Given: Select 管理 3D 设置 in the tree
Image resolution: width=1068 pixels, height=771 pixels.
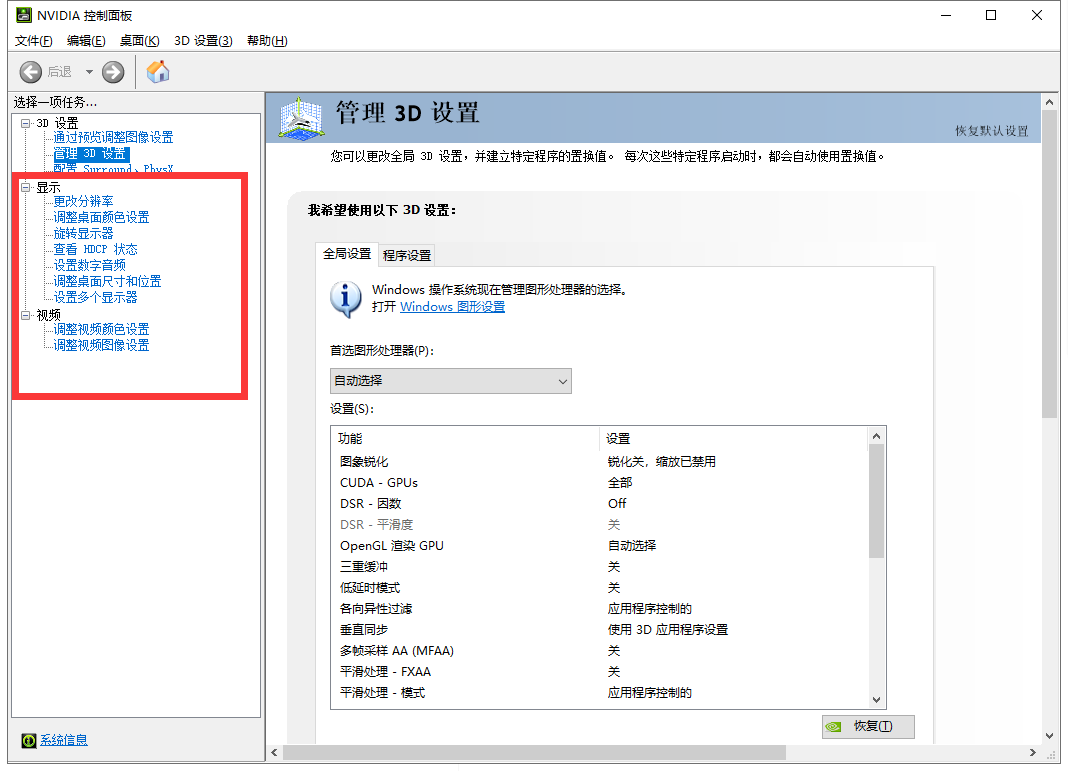Looking at the screenshot, I should [x=91, y=154].
